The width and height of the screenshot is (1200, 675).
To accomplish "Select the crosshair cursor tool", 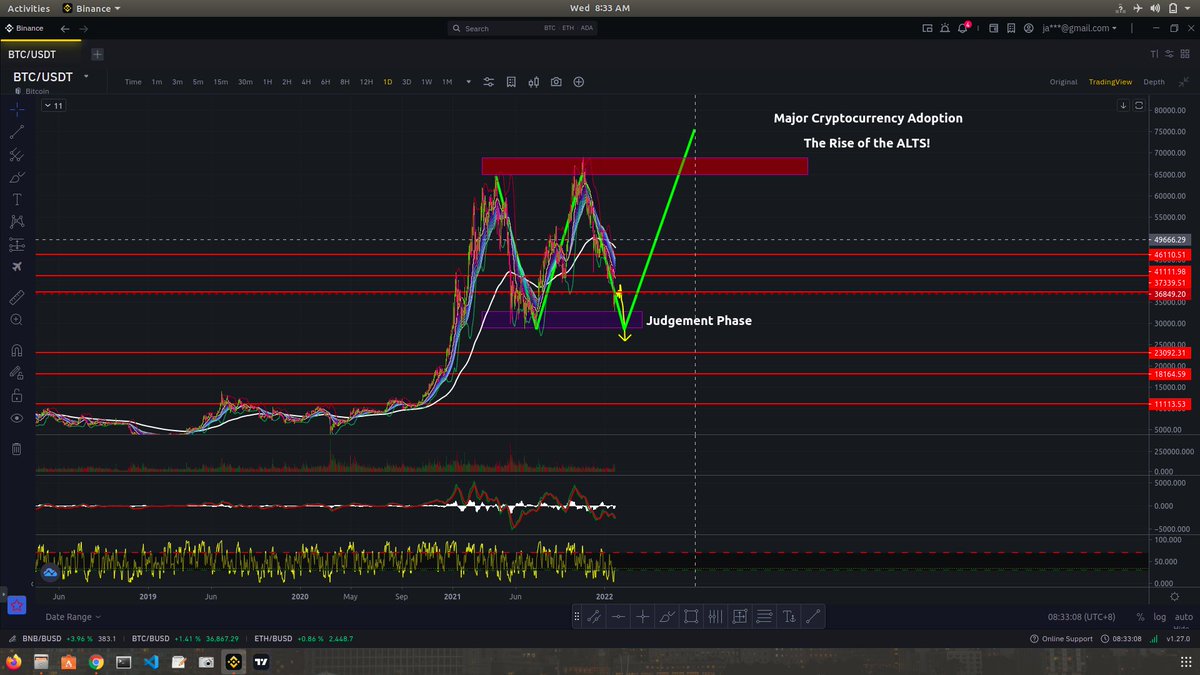I will click(16, 108).
